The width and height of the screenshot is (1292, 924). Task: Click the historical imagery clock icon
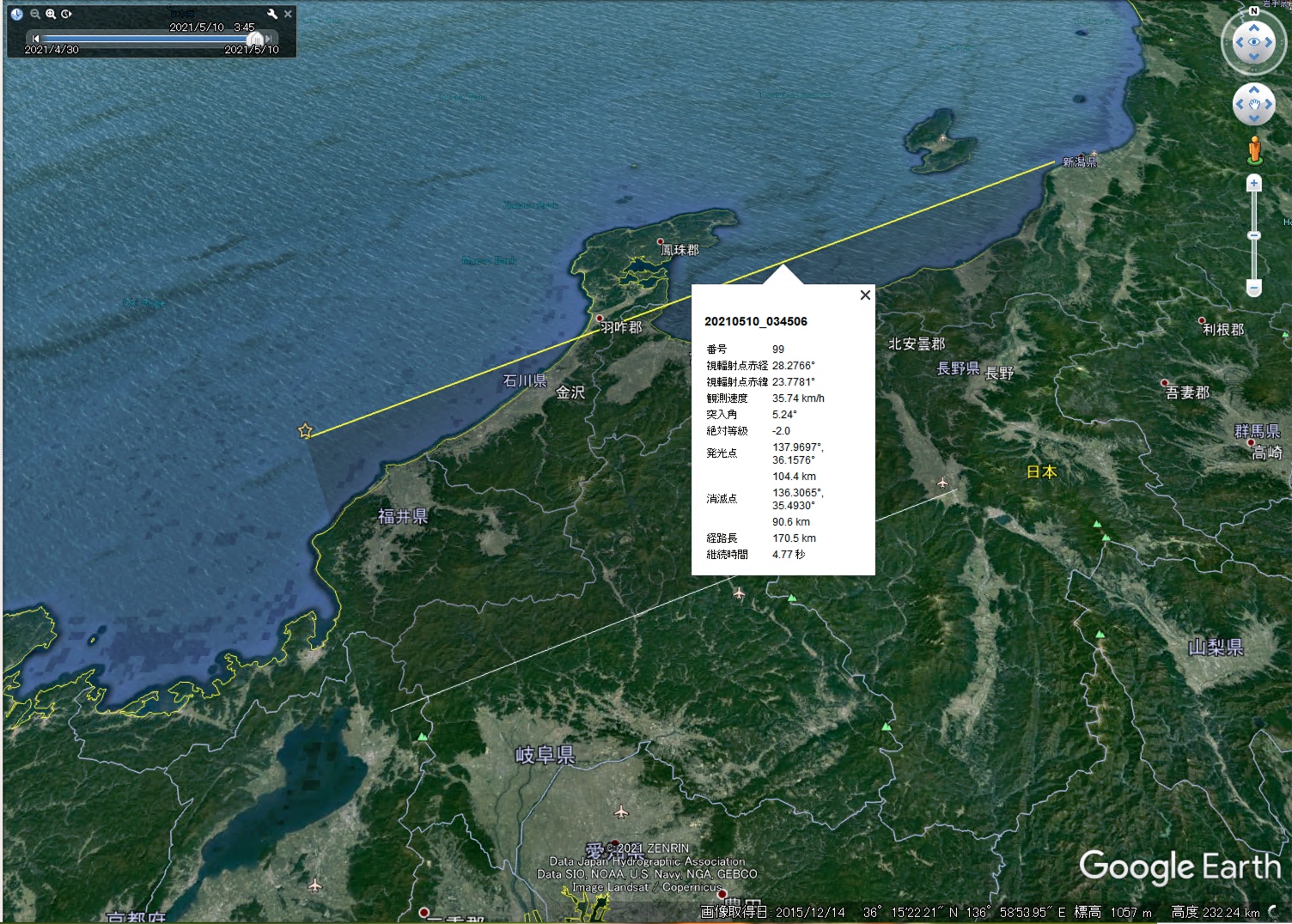pyautogui.click(x=16, y=14)
